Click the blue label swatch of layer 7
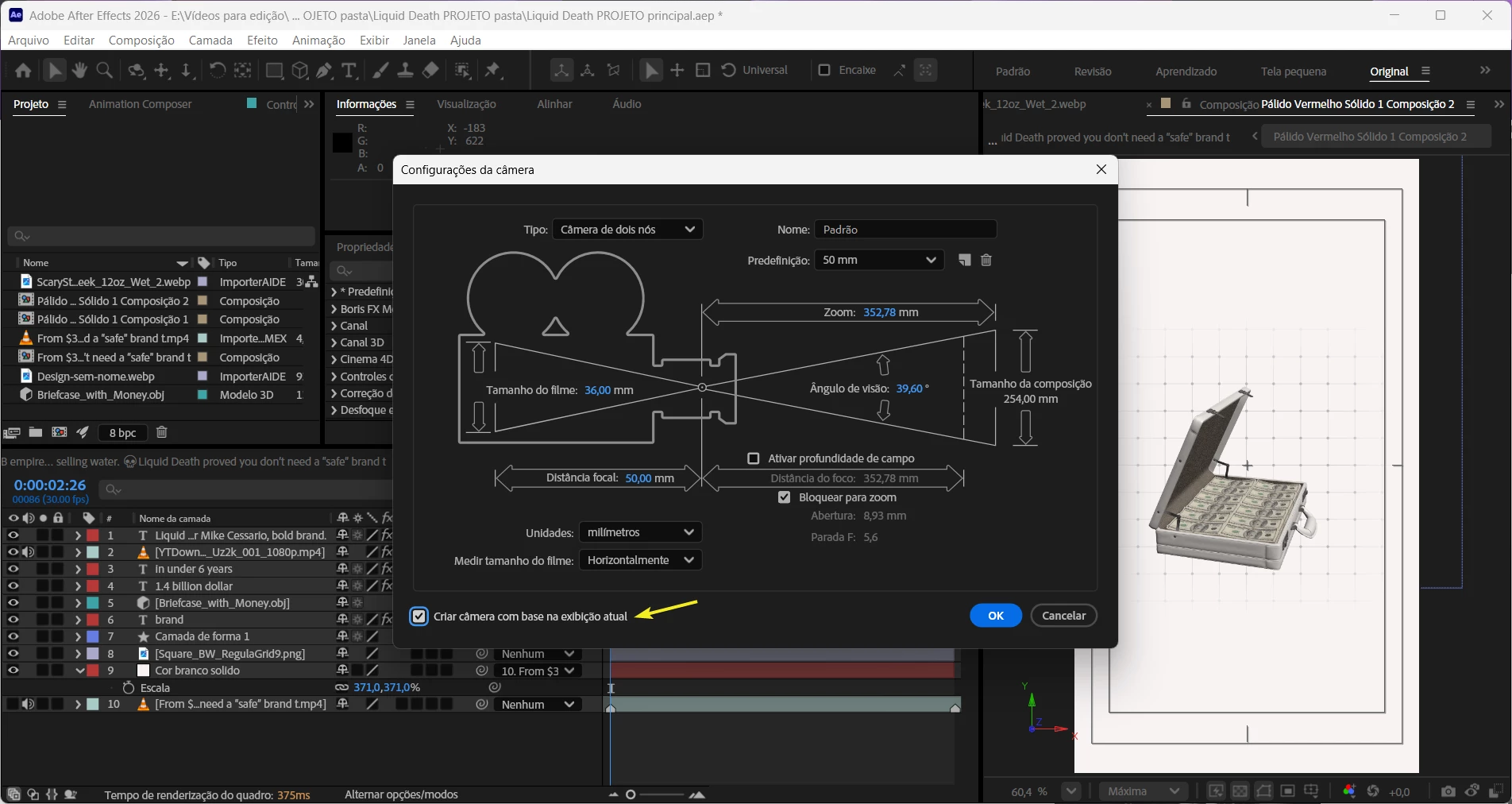 click(x=93, y=636)
